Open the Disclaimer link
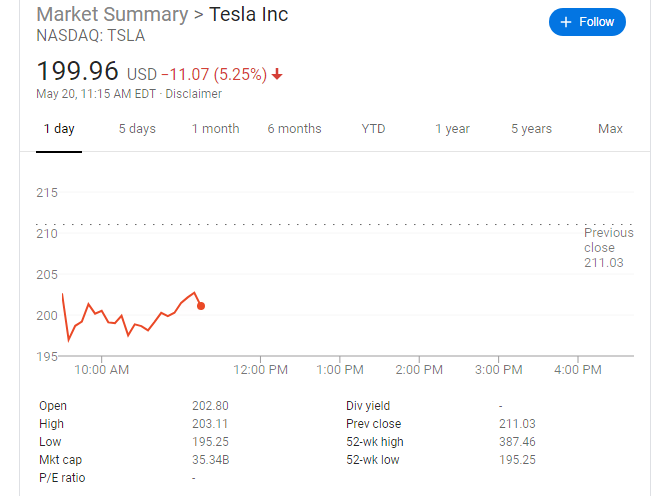This screenshot has width=658, height=496. (x=195, y=94)
